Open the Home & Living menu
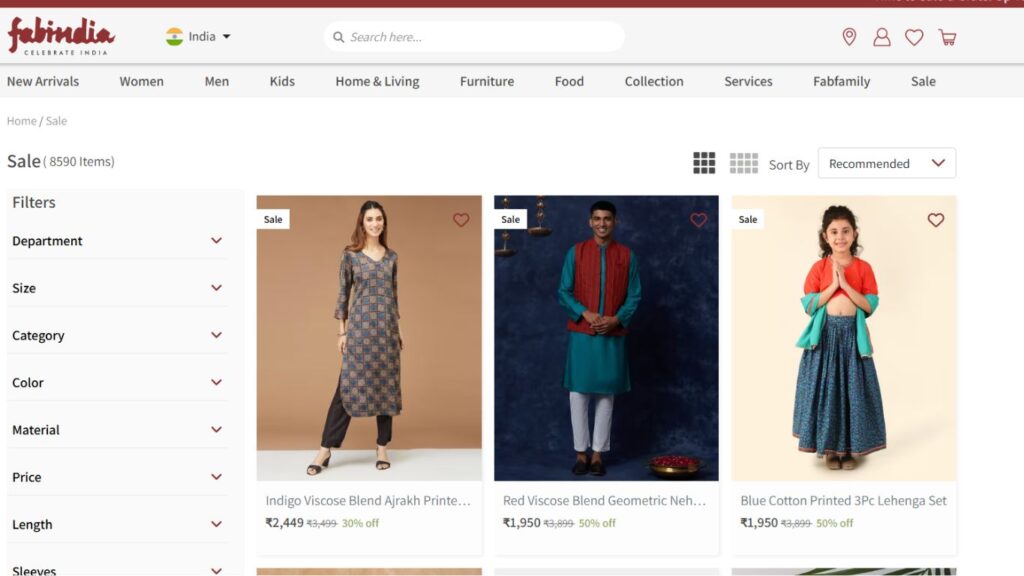 pos(377,81)
